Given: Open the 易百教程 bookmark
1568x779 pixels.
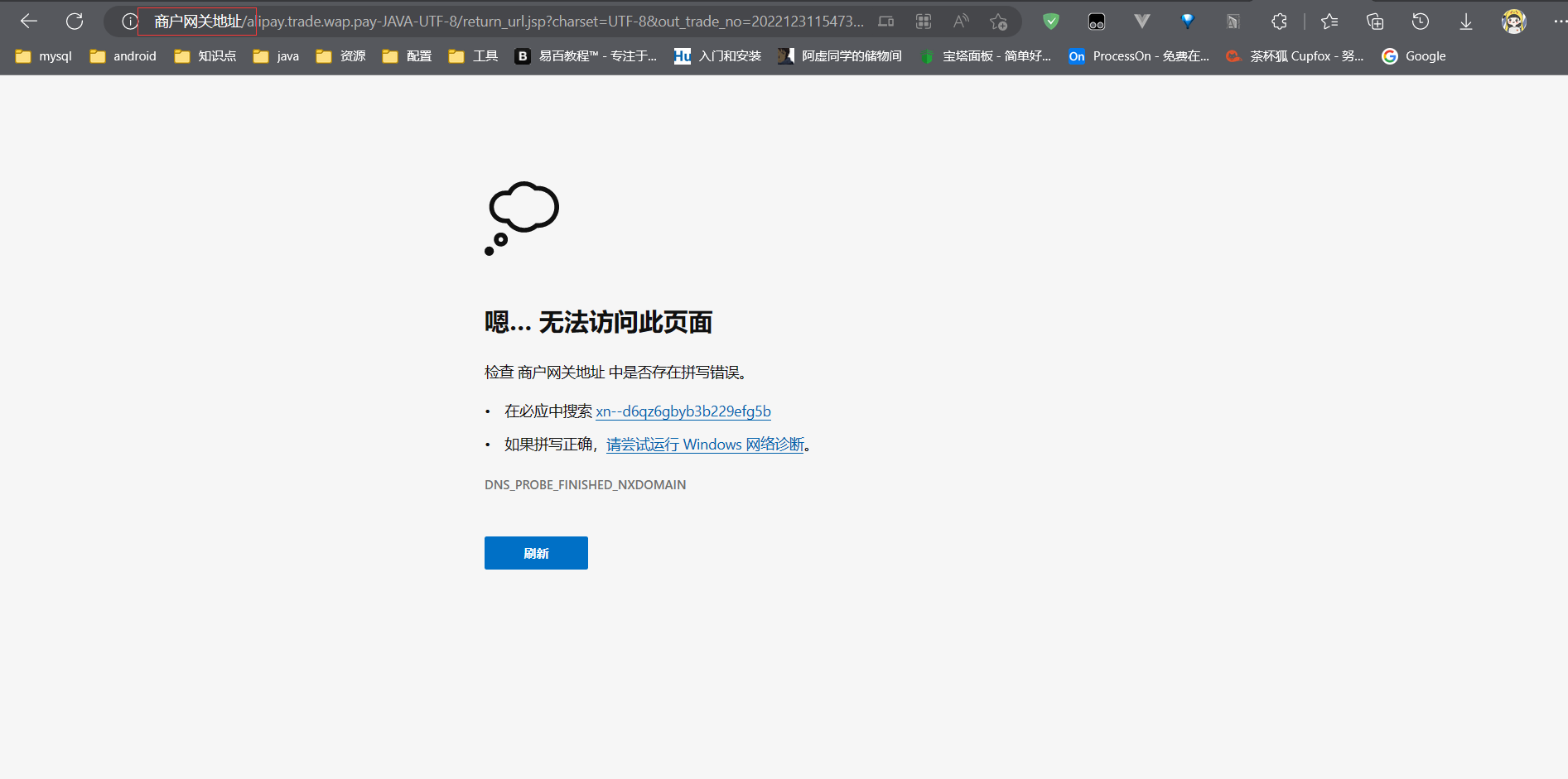Looking at the screenshot, I should click(x=586, y=56).
